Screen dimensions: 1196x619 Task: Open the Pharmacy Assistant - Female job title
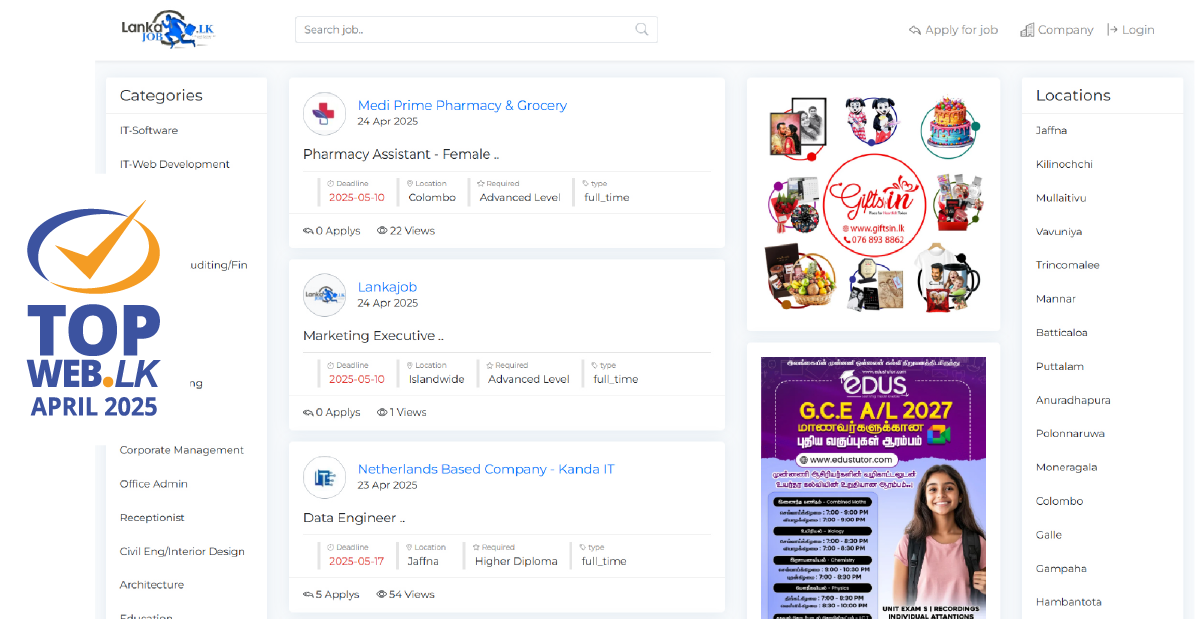coord(400,154)
